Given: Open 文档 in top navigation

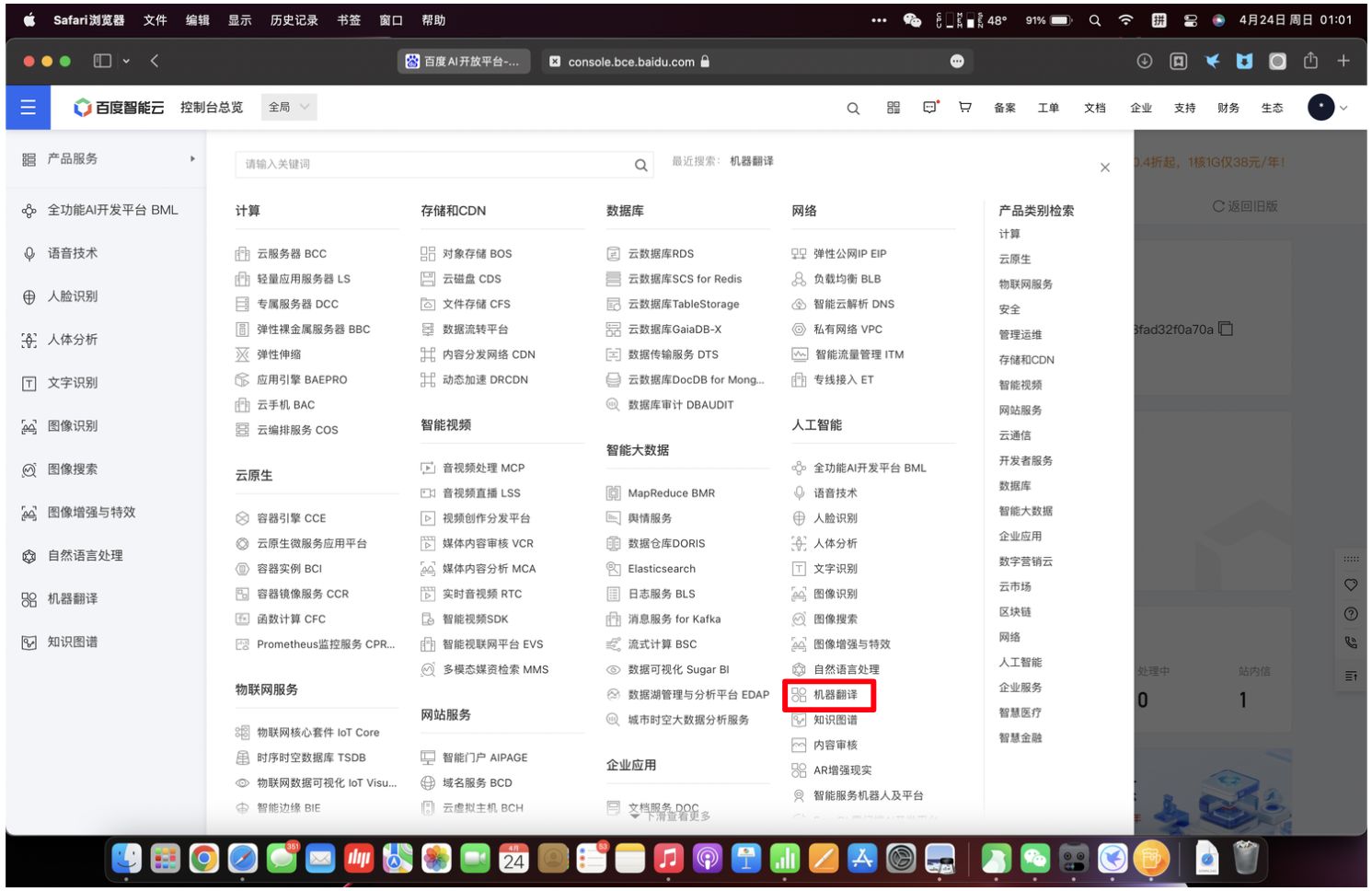Looking at the screenshot, I should [x=1095, y=108].
